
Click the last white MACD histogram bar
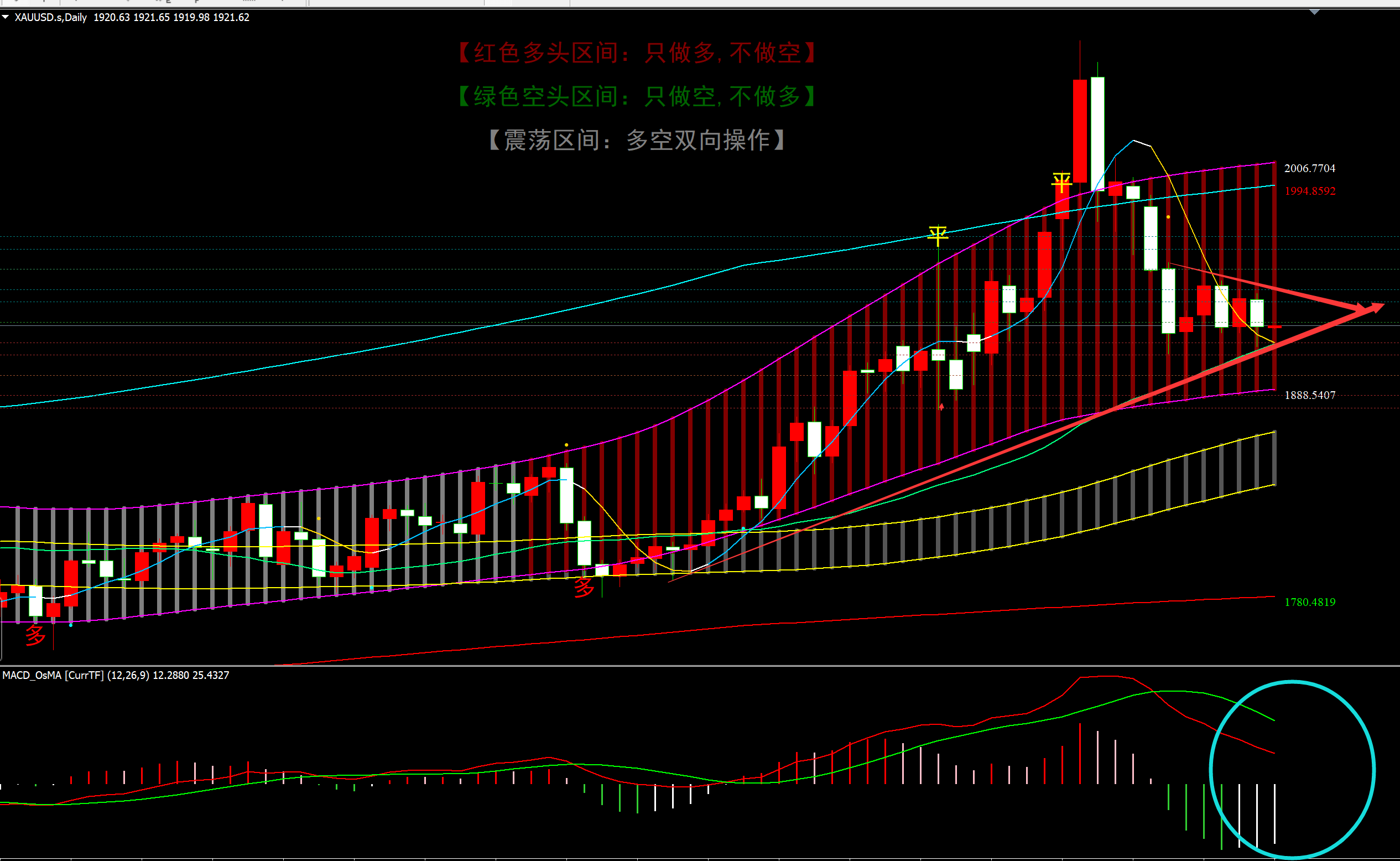(1274, 813)
